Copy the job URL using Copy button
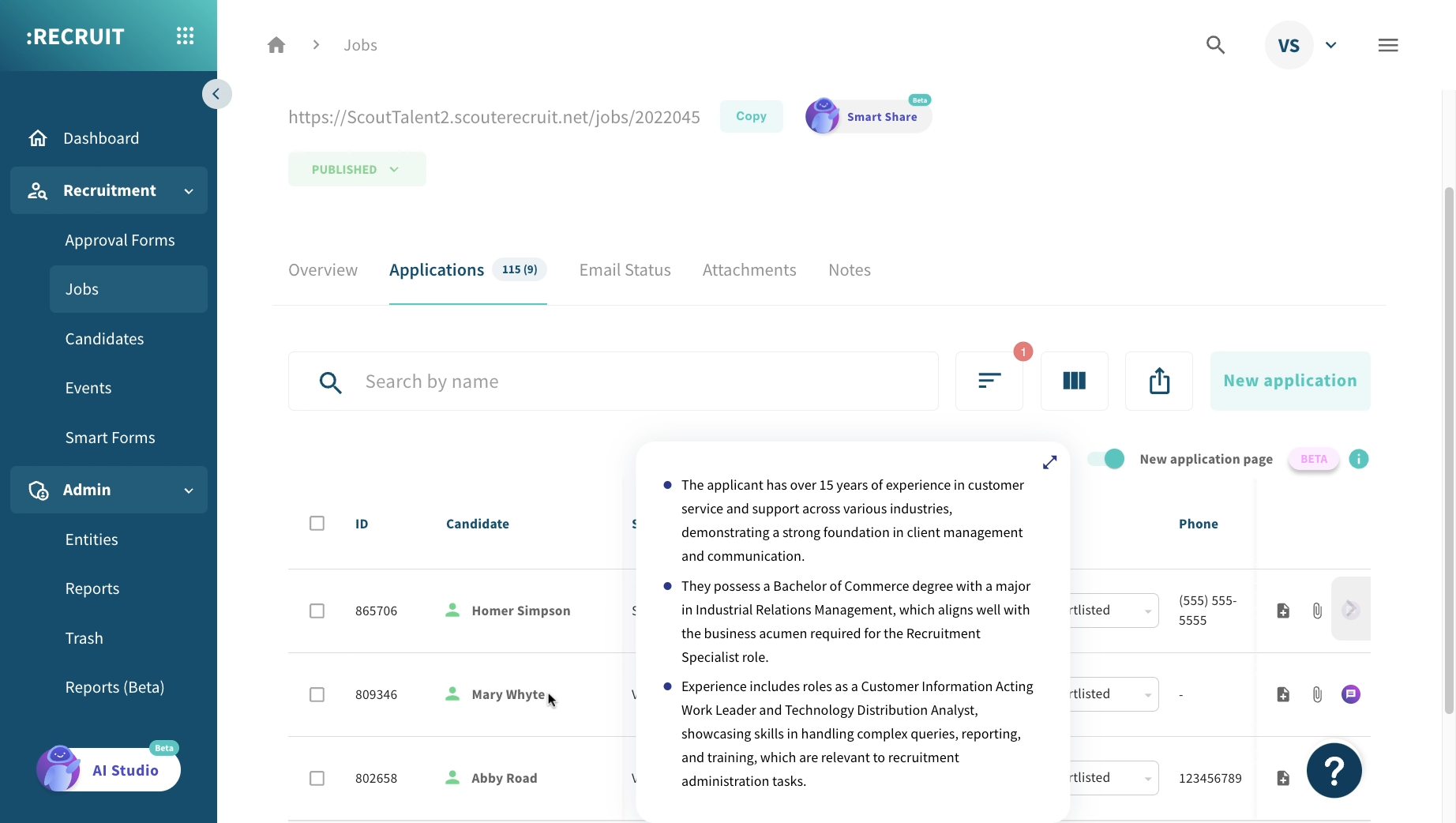The width and height of the screenshot is (1456, 823). pyautogui.click(x=751, y=116)
